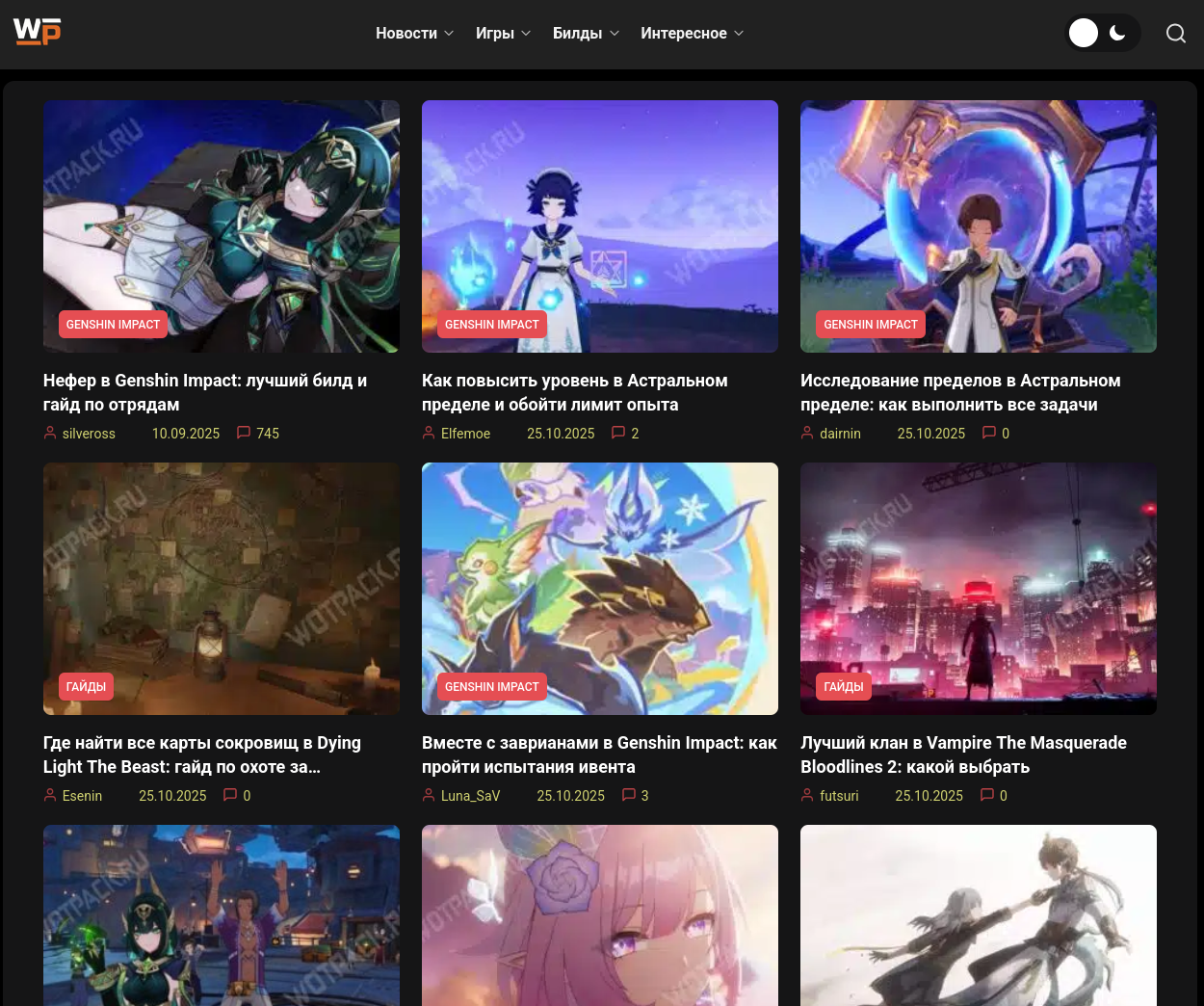
Task: Open the завриан event article thumbnail
Action: point(600,589)
